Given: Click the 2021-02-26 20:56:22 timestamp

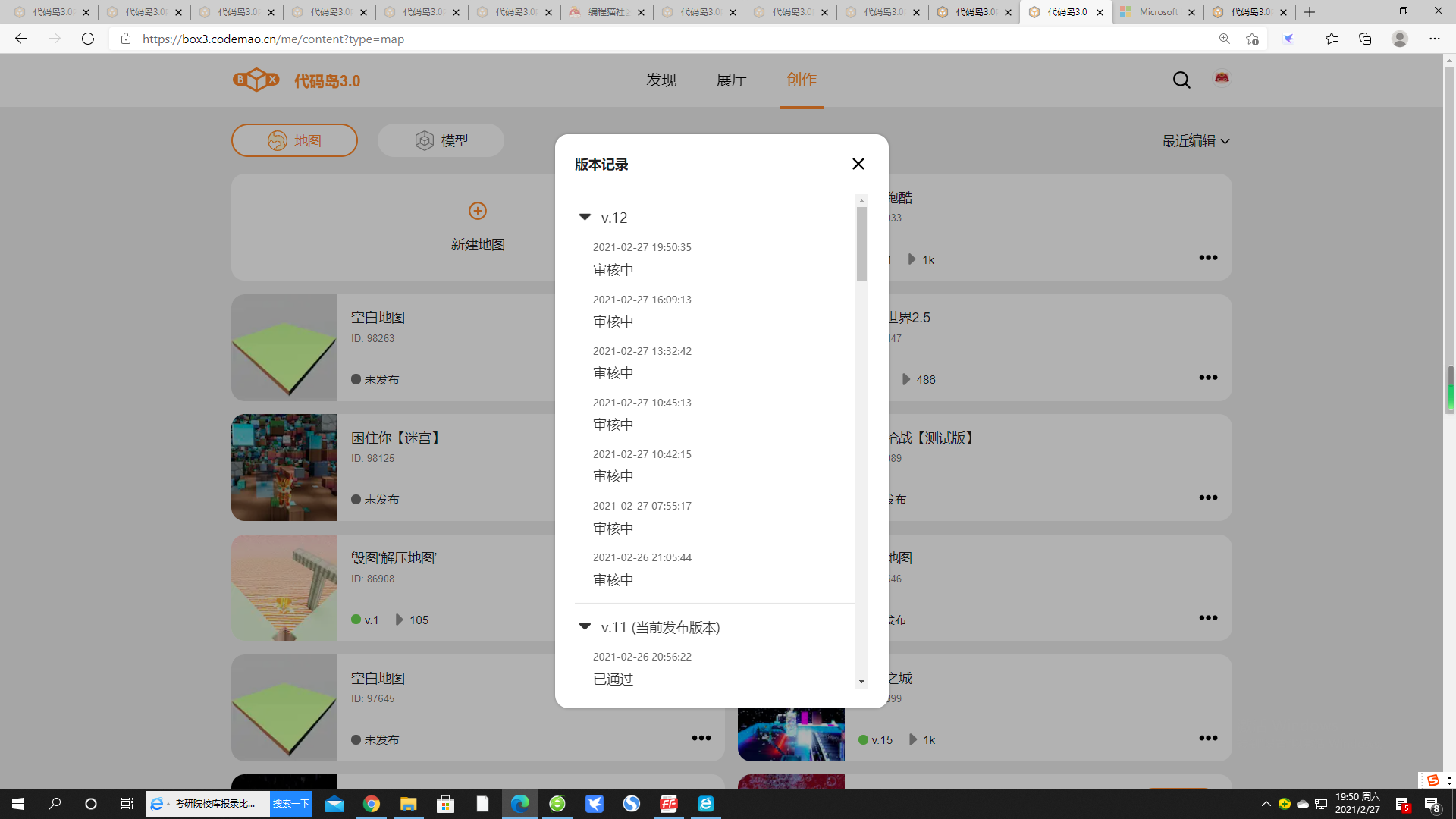Looking at the screenshot, I should point(642,657).
